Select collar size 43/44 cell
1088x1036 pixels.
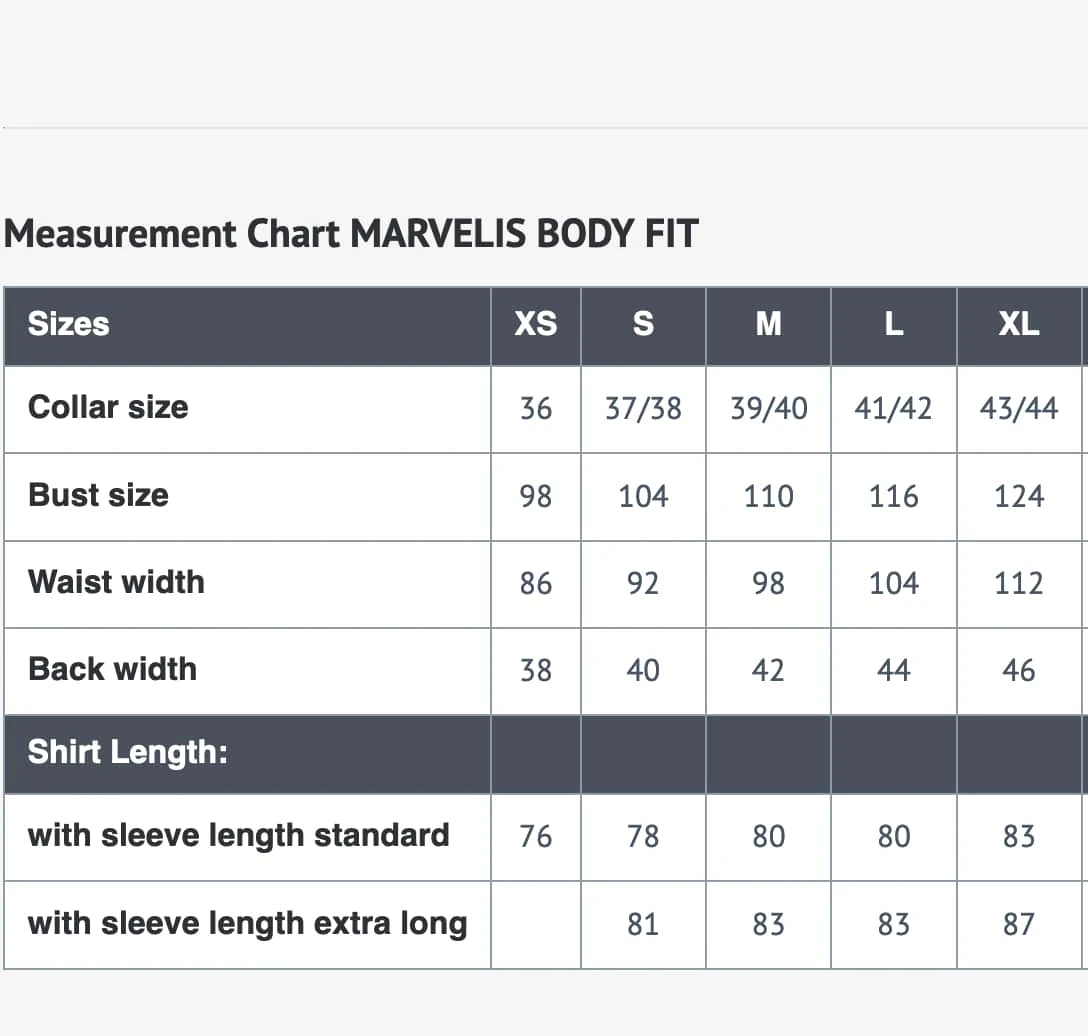pos(1019,408)
